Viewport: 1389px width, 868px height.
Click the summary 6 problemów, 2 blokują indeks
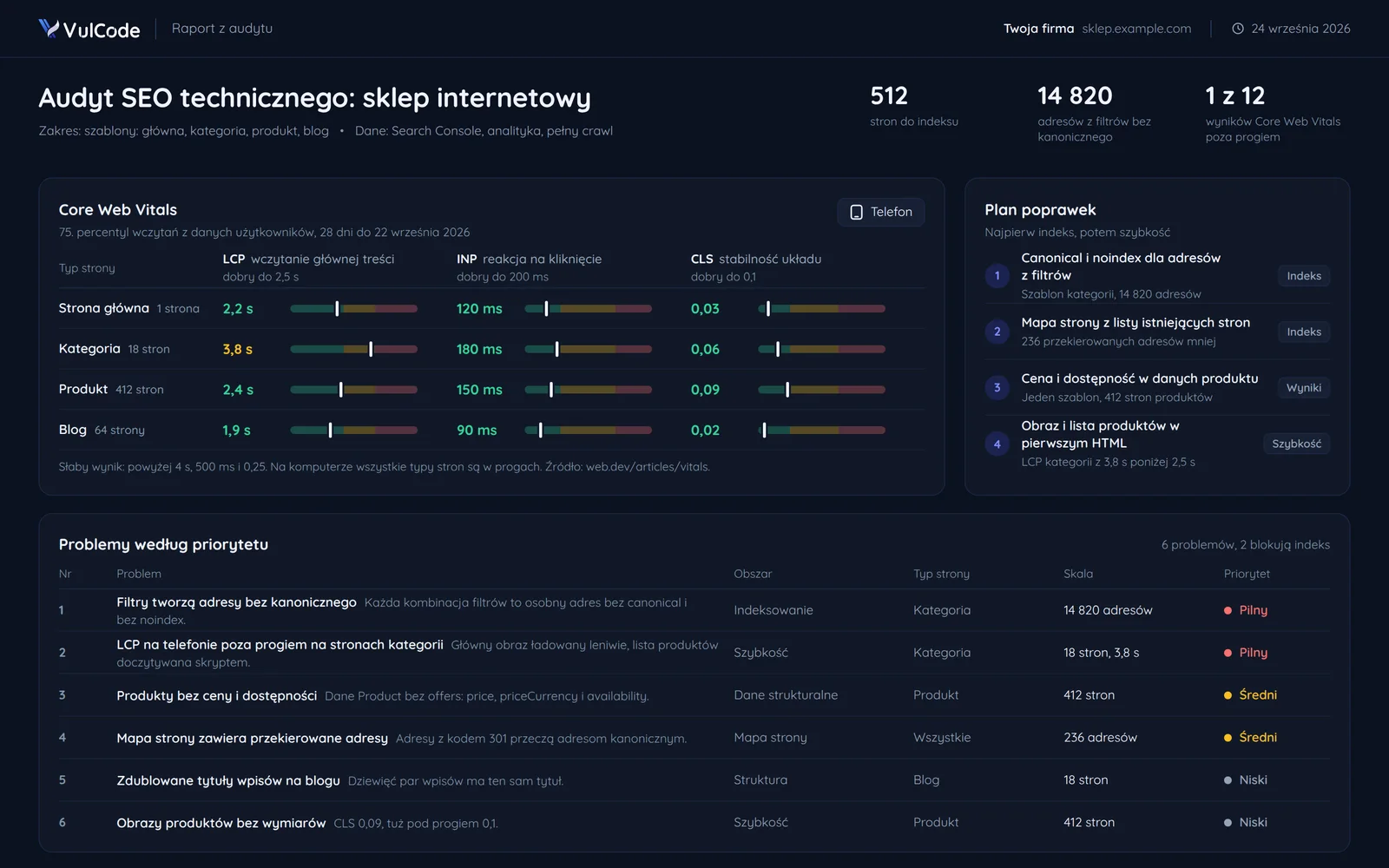[1246, 545]
